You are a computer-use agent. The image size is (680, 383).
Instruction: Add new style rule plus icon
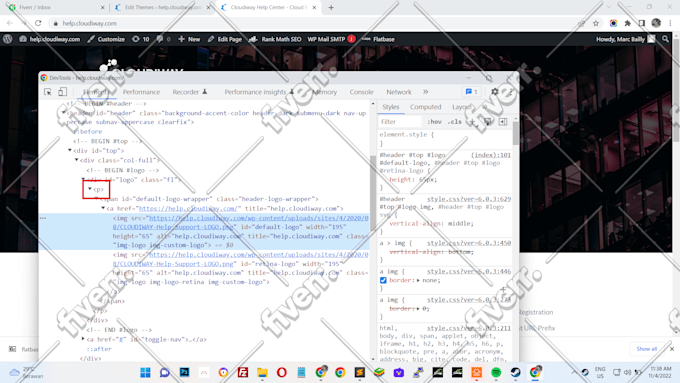tap(472, 122)
